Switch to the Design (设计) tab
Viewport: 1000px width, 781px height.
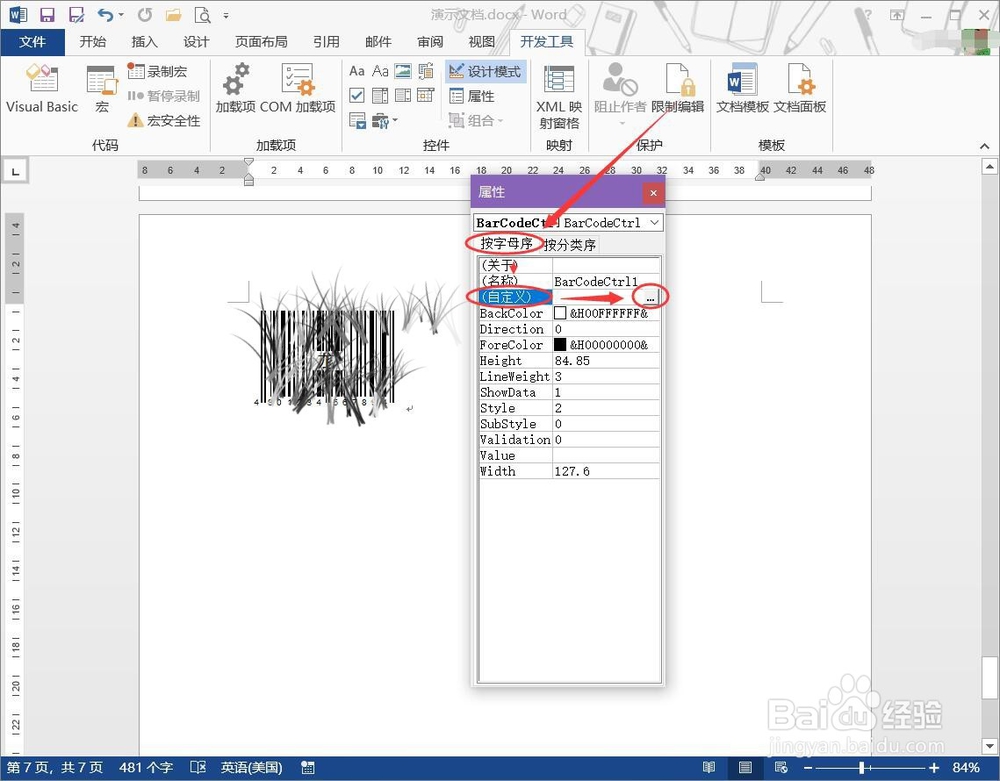pyautogui.click(x=196, y=42)
